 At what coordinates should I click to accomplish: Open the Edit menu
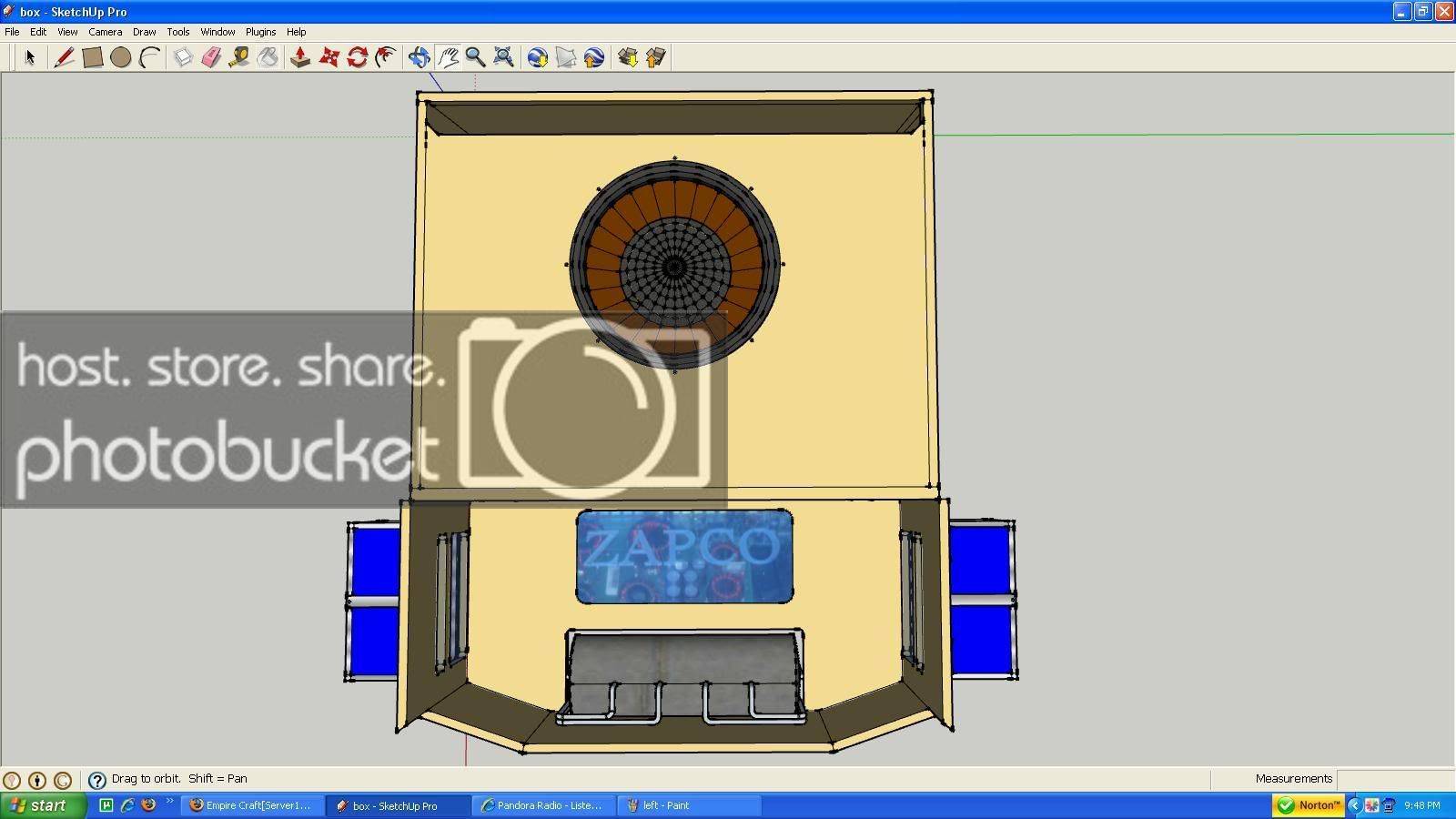point(38,32)
